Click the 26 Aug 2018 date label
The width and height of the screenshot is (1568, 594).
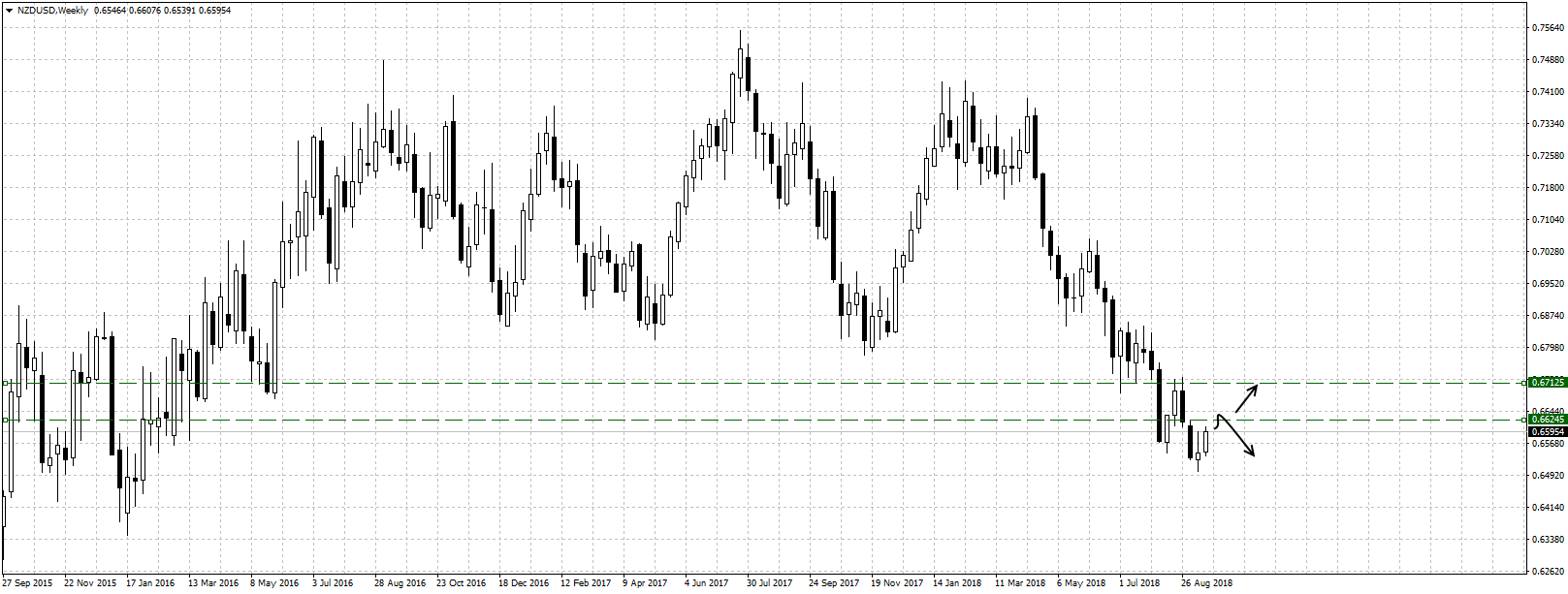click(x=1206, y=583)
